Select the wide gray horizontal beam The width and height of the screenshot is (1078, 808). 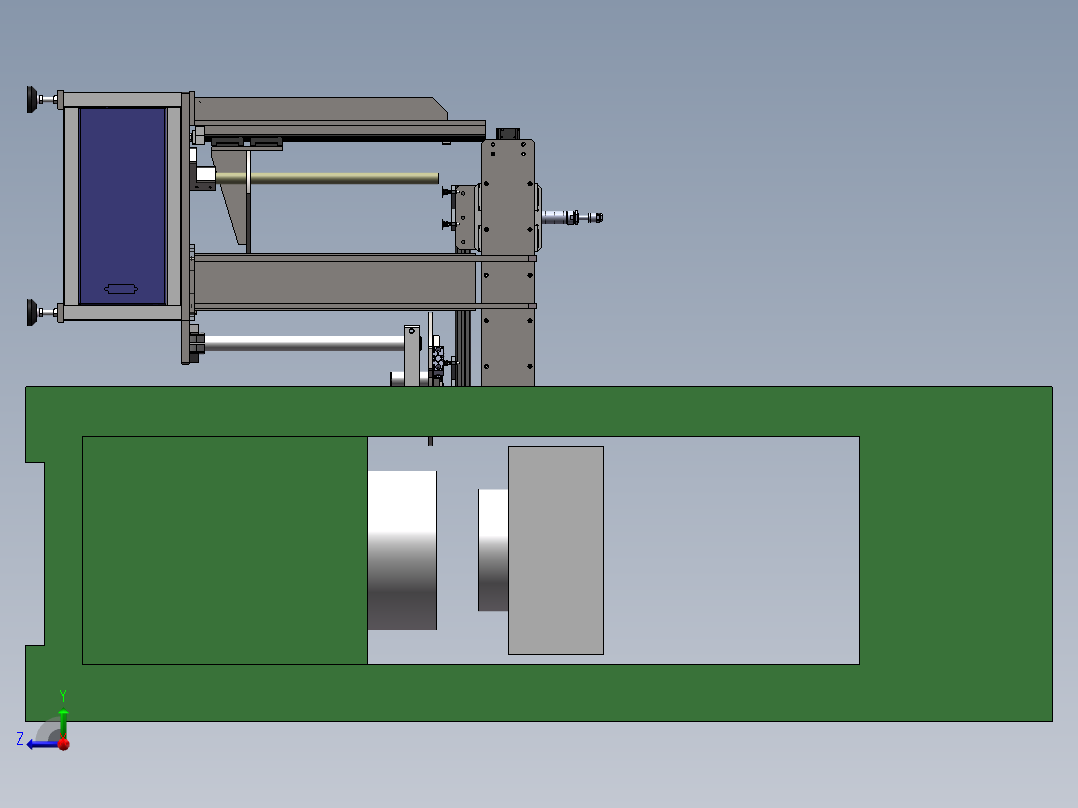[x=335, y=281]
